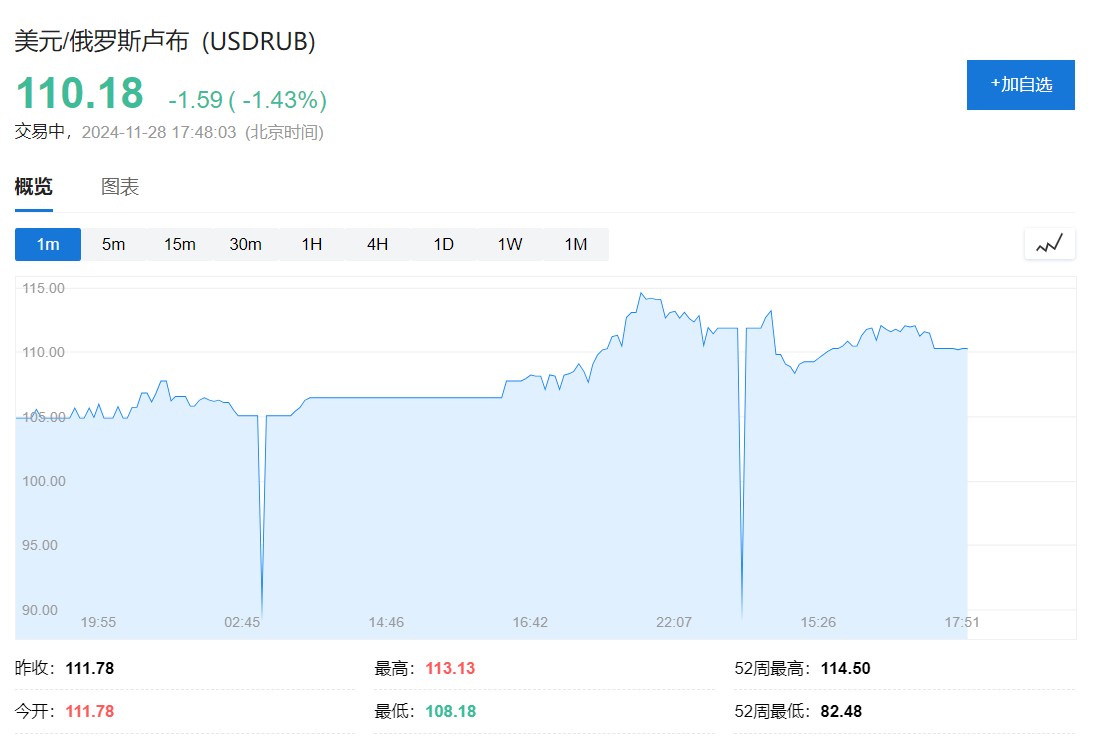1110x750 pixels.
Task: Choose the 30m time interval
Action: coord(245,244)
